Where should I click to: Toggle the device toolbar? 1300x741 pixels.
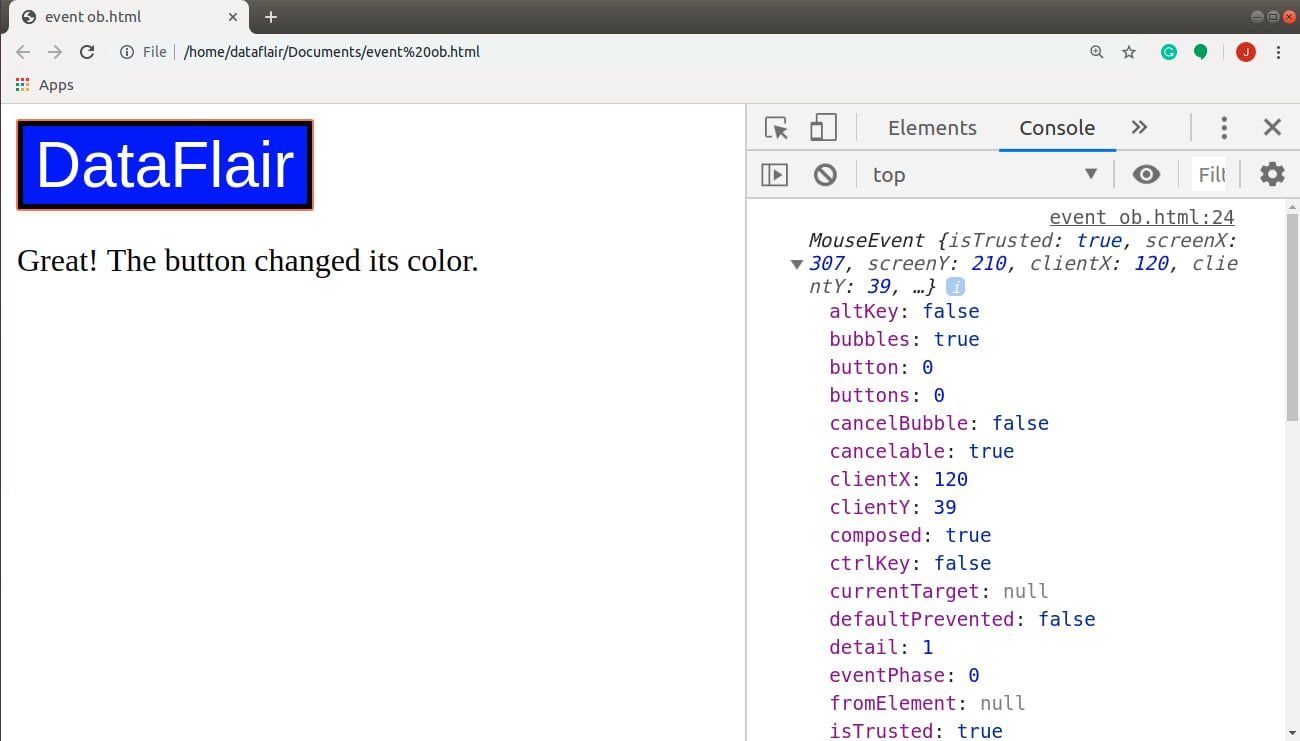pos(822,127)
